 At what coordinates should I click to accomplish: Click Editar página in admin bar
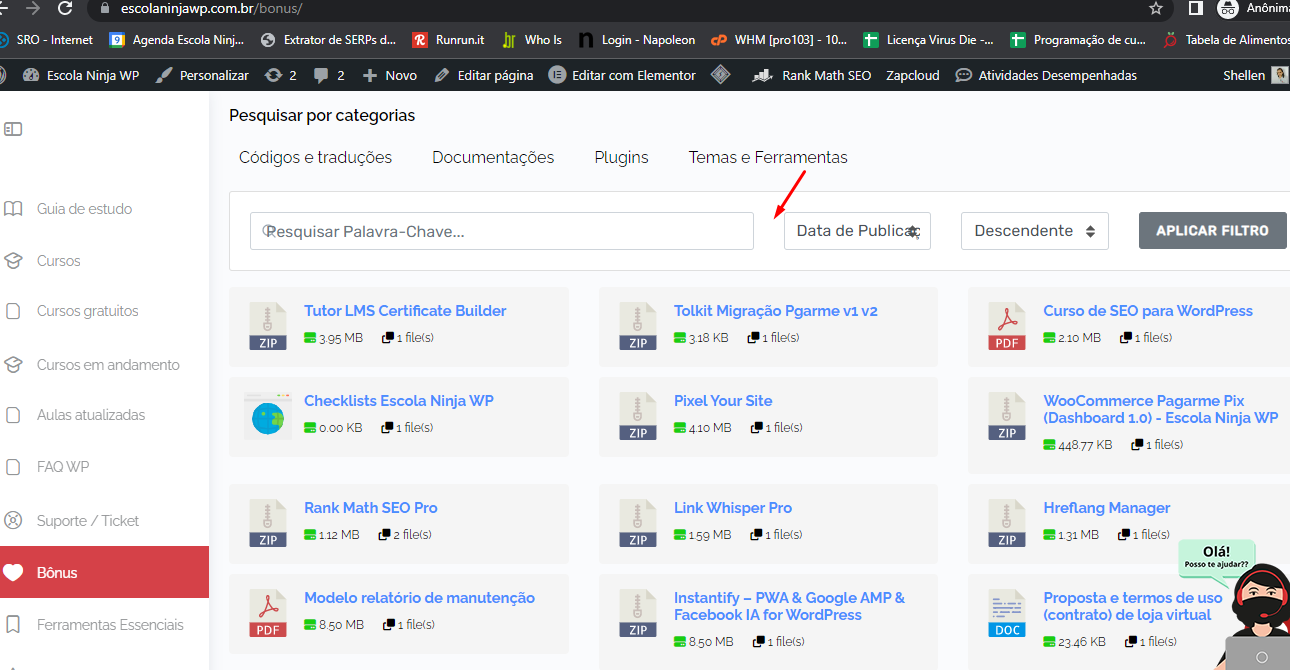tap(484, 75)
